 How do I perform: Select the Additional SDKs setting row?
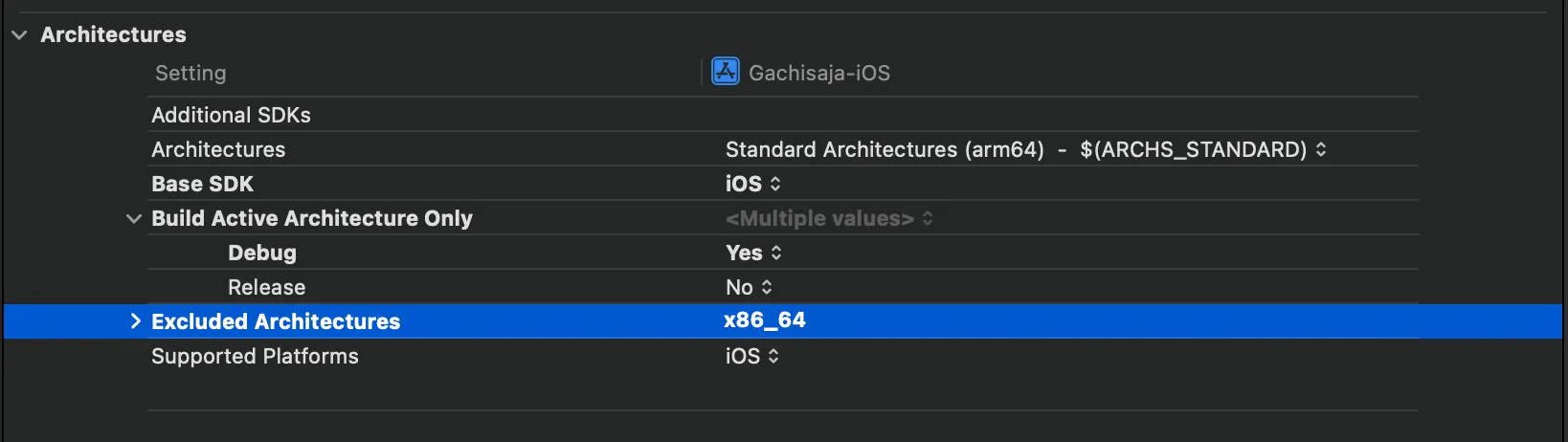(x=231, y=116)
